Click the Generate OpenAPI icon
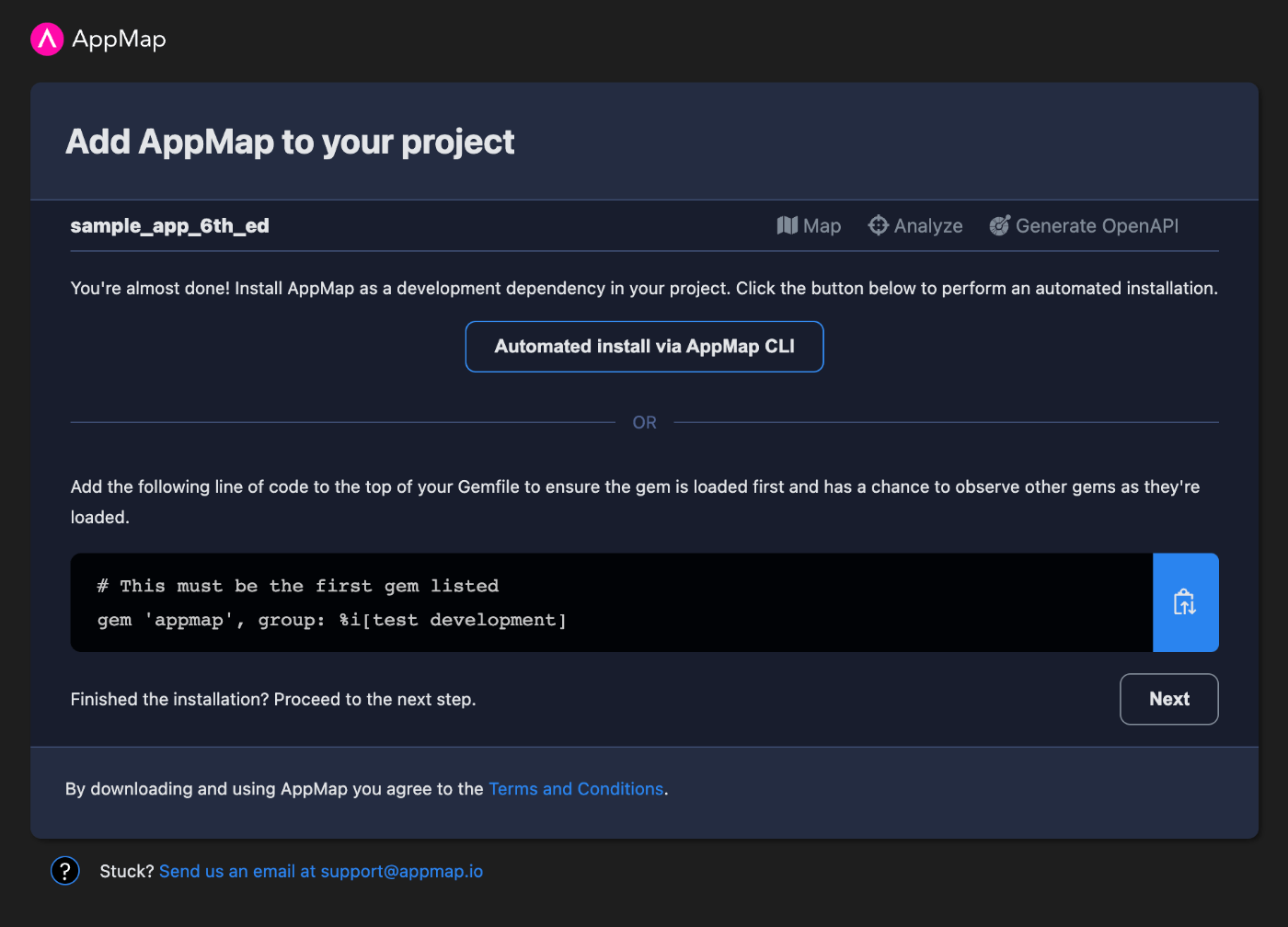The width and height of the screenshot is (1288, 927). tap(1000, 225)
